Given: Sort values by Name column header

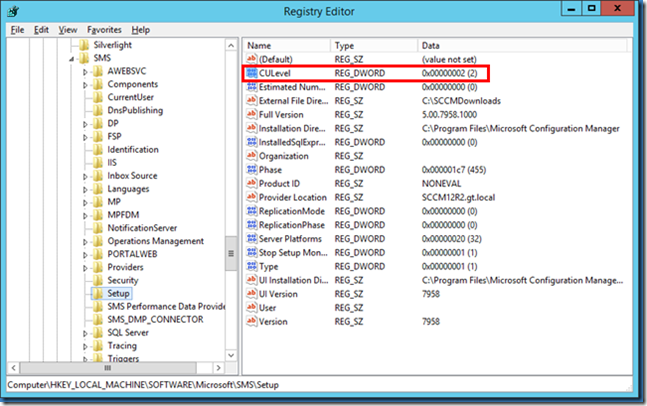Looking at the screenshot, I should pos(287,45).
